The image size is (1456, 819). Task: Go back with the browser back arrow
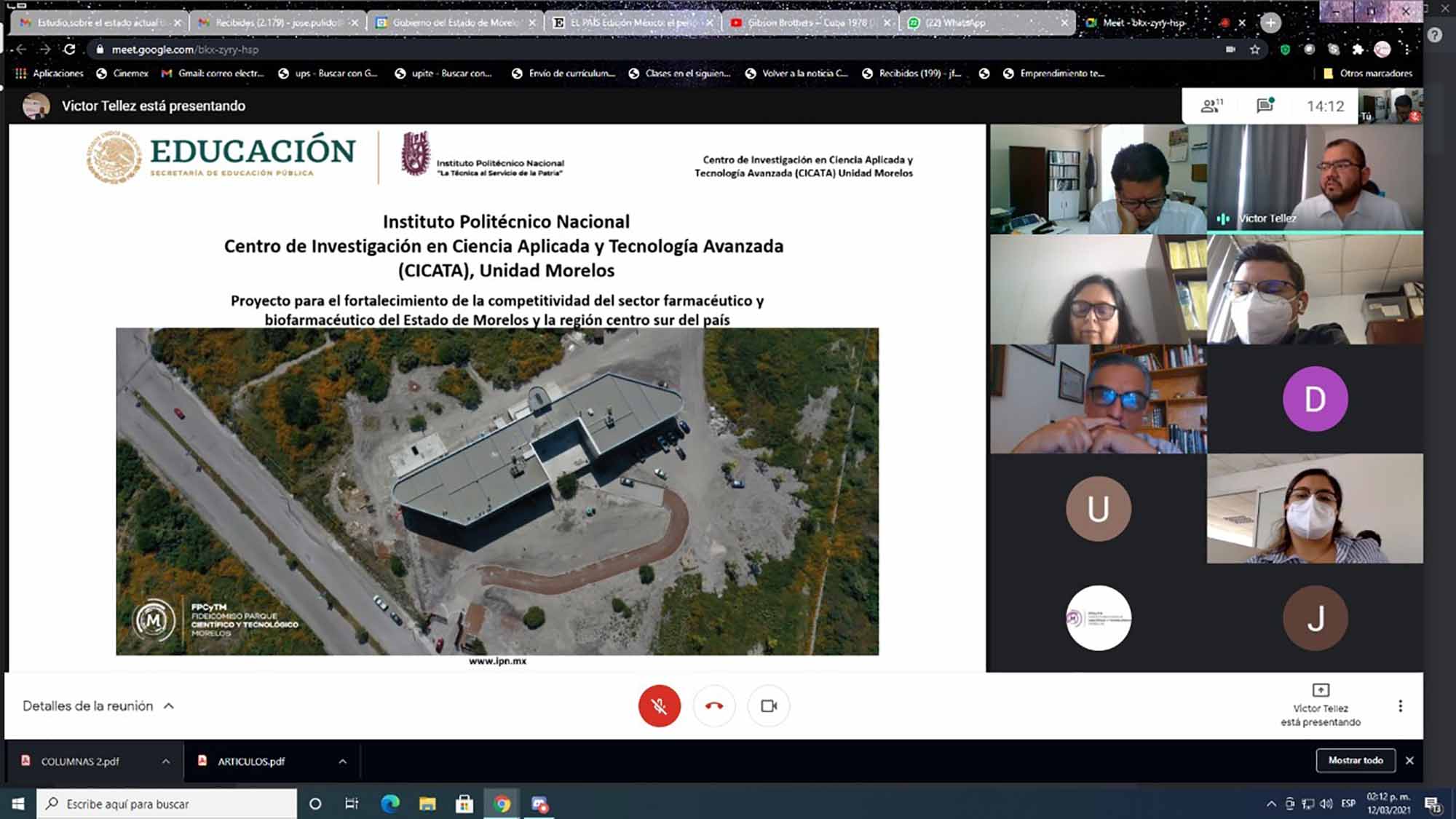[20, 50]
